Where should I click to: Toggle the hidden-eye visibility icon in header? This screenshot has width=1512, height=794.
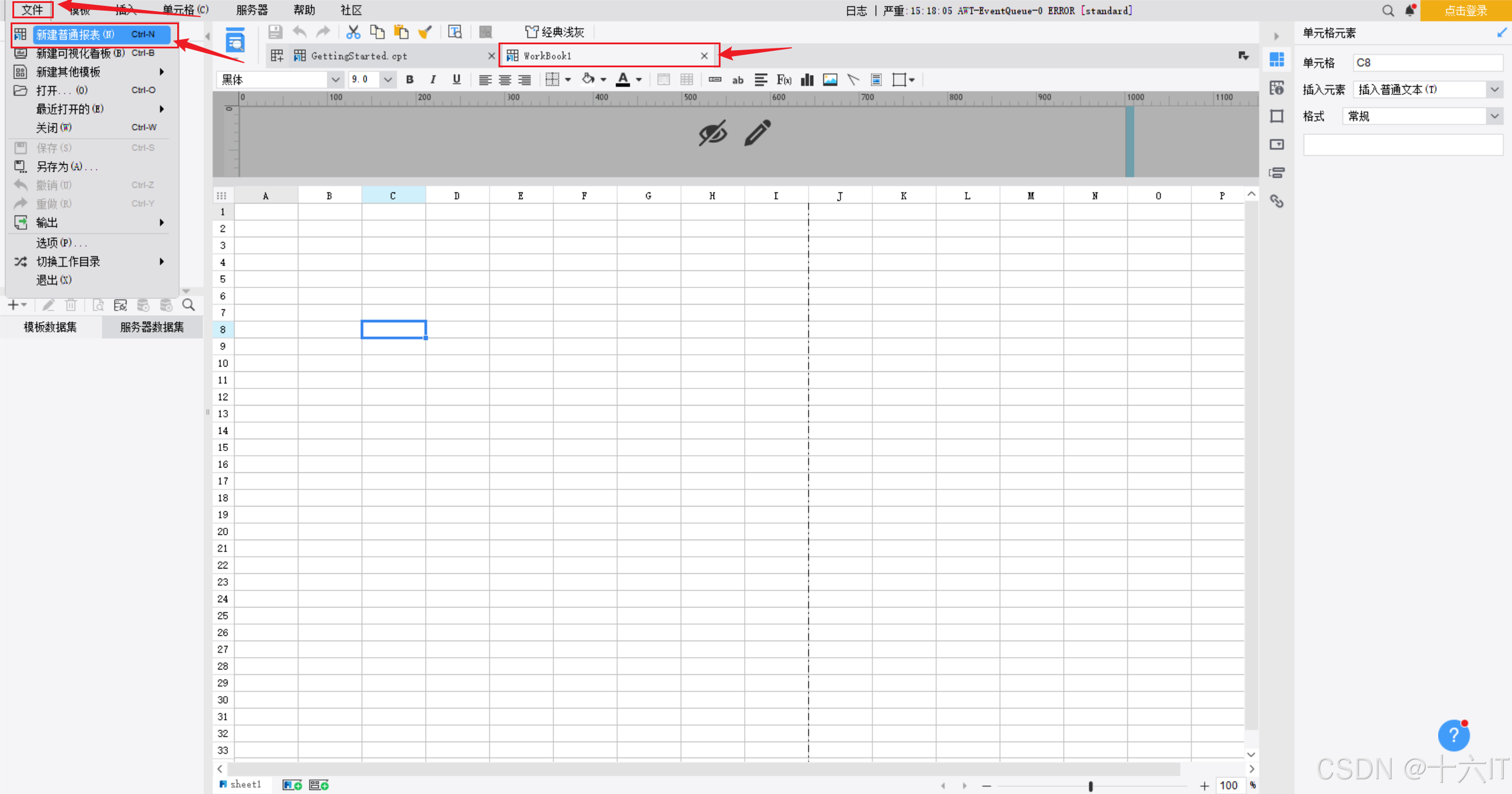click(712, 133)
